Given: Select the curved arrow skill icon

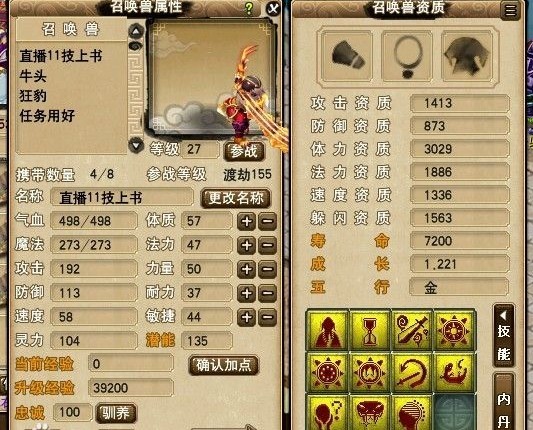Looking at the screenshot, I should point(412,373).
